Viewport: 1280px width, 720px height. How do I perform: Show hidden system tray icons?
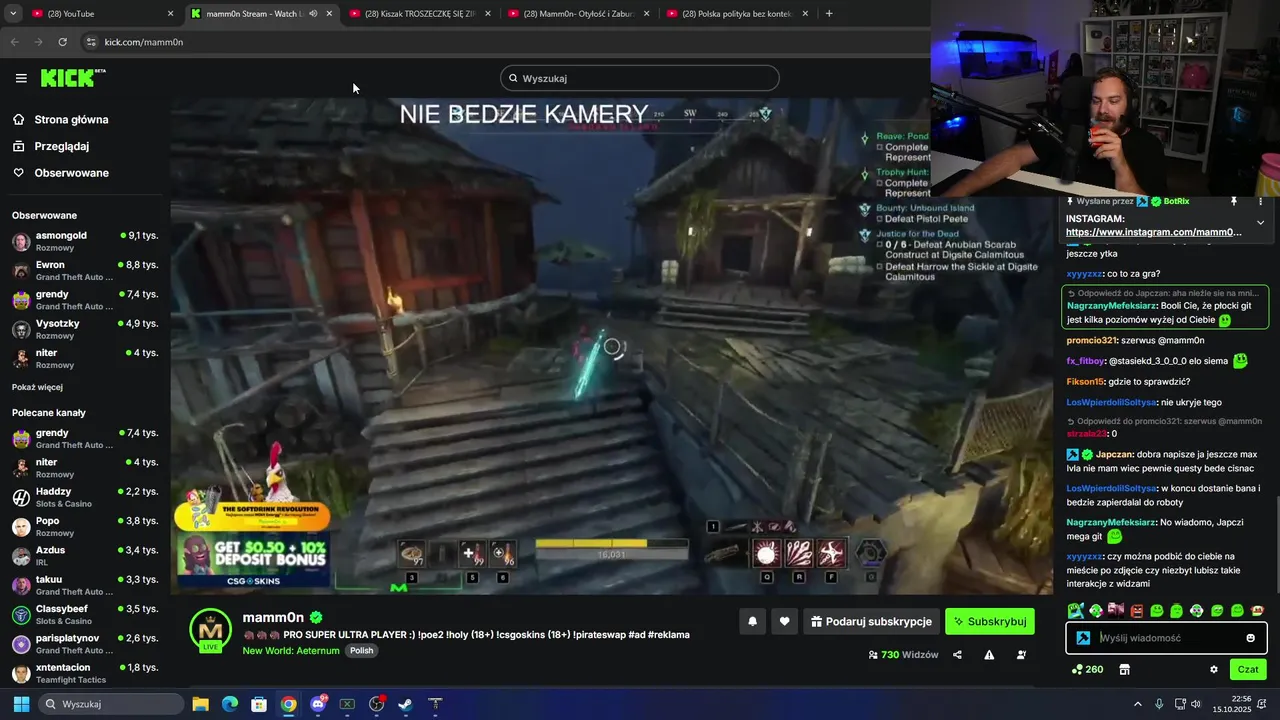(x=1137, y=704)
